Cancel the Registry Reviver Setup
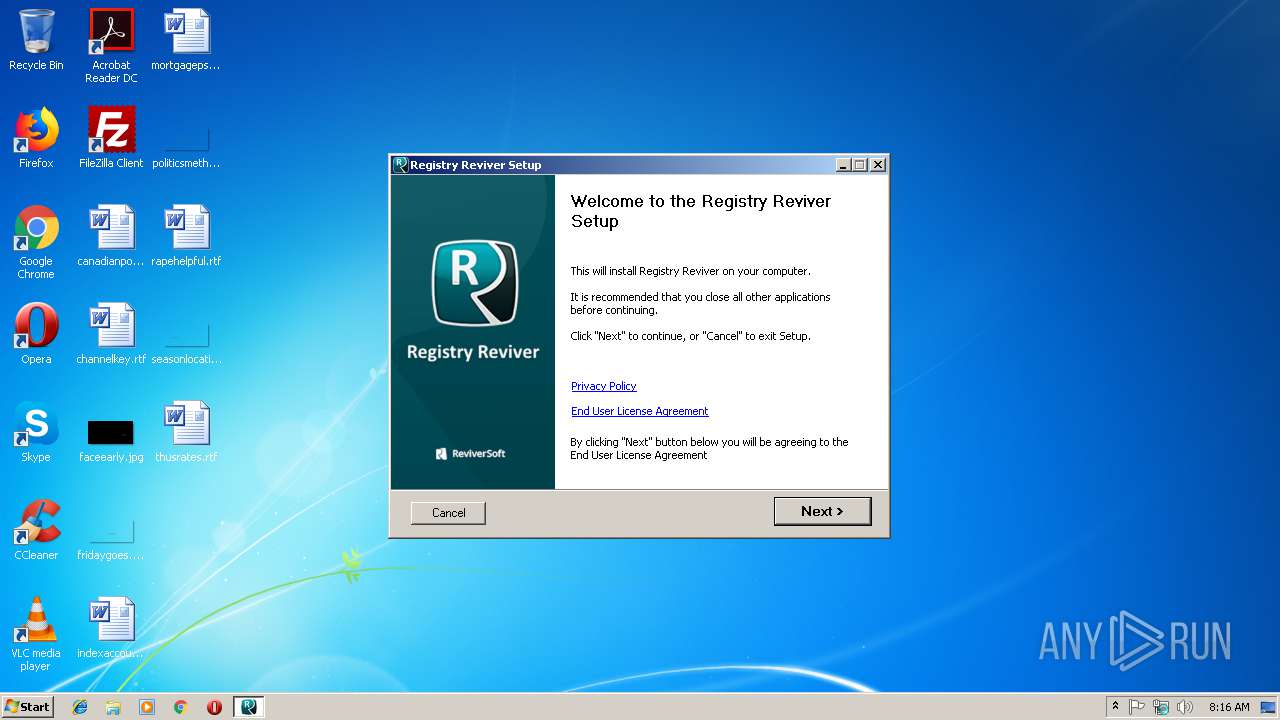Screen dimensions: 1280x720 (x=448, y=513)
